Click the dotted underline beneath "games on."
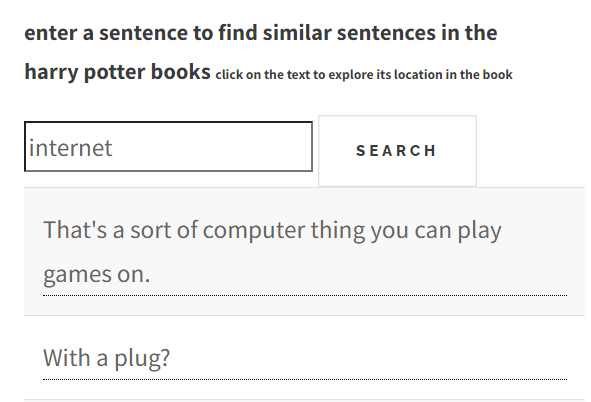Image resolution: width=591 pixels, height=402 pixels. (x=305, y=295)
